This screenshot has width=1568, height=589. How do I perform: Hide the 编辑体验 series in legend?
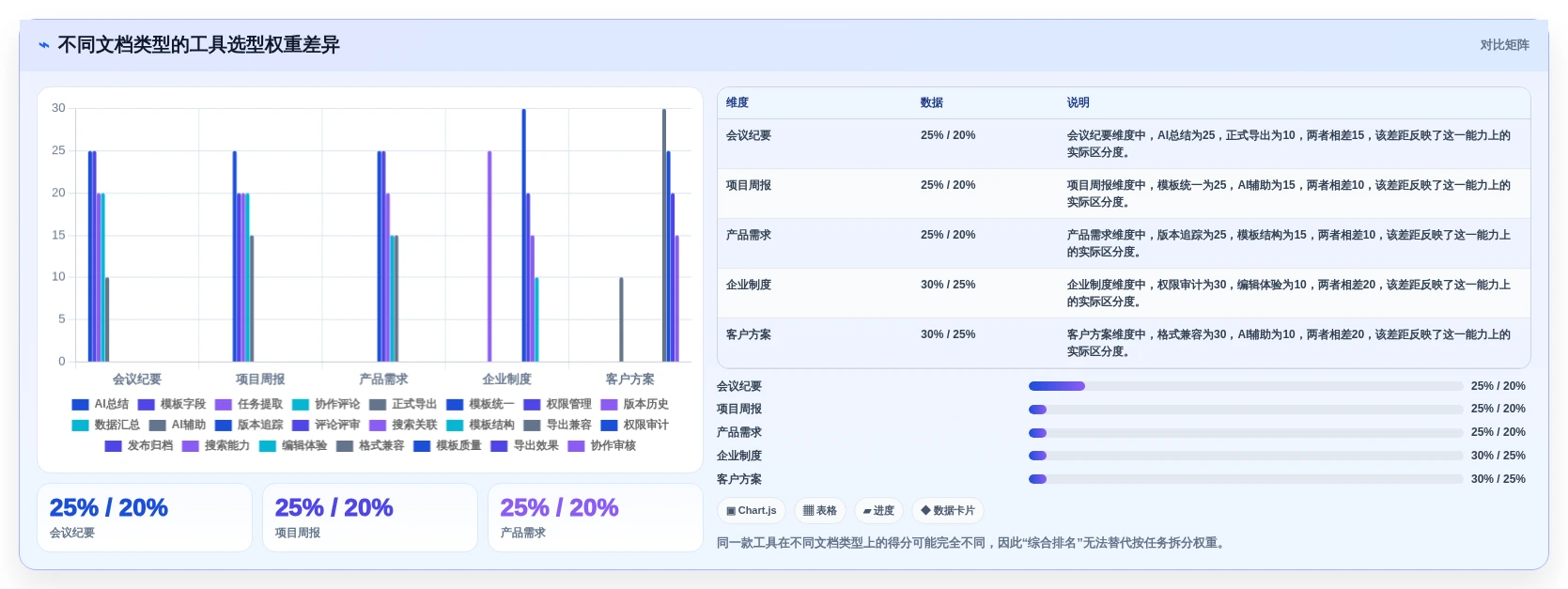coord(292,446)
